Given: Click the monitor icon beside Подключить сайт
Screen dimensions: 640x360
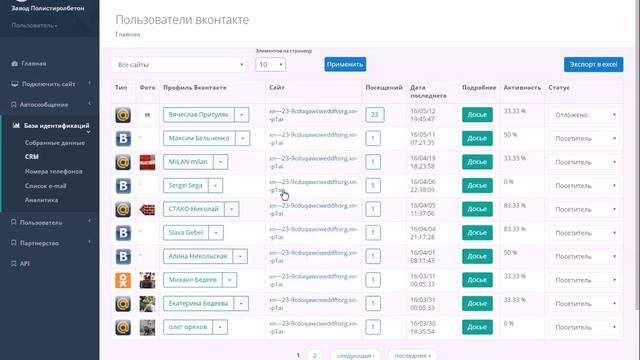Looking at the screenshot, I should point(15,84).
